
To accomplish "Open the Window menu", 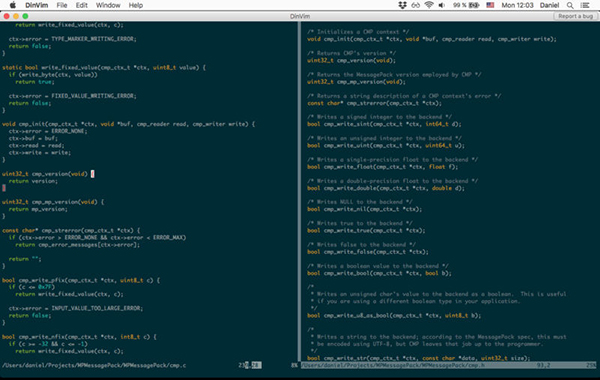I will 108,5.
